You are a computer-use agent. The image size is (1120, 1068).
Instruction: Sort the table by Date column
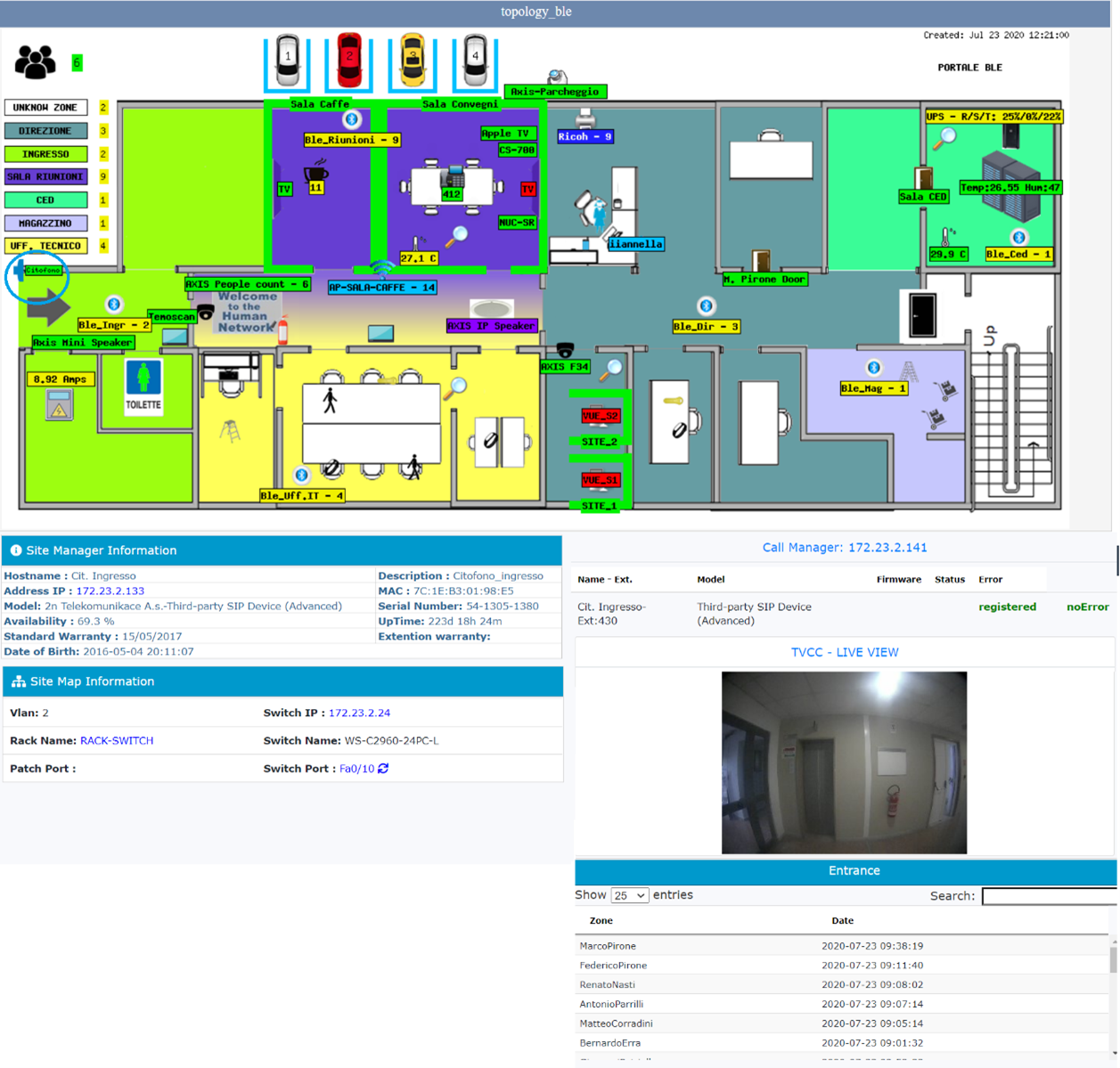point(842,921)
